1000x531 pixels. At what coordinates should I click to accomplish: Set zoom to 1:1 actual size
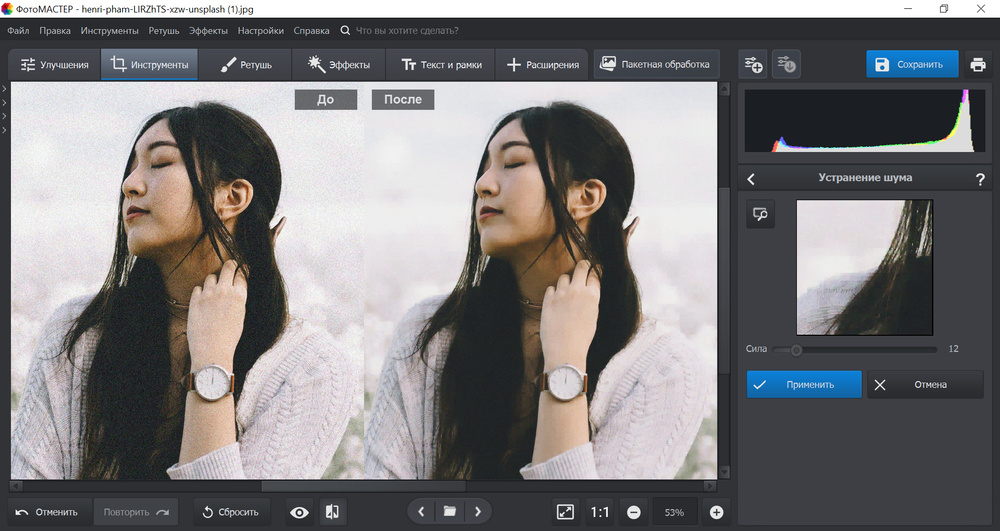click(x=600, y=512)
